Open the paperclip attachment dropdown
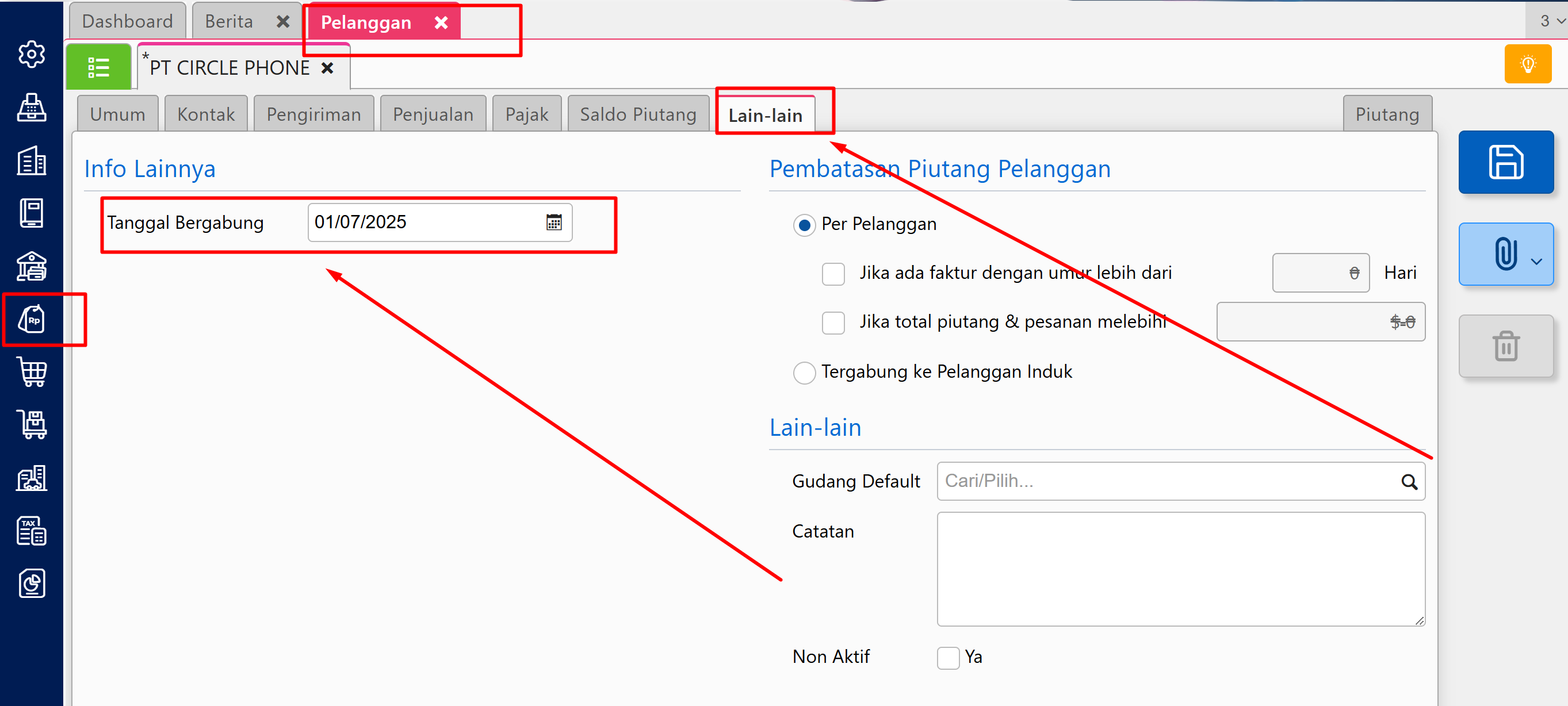The height and width of the screenshot is (706, 1568). coord(1505,254)
